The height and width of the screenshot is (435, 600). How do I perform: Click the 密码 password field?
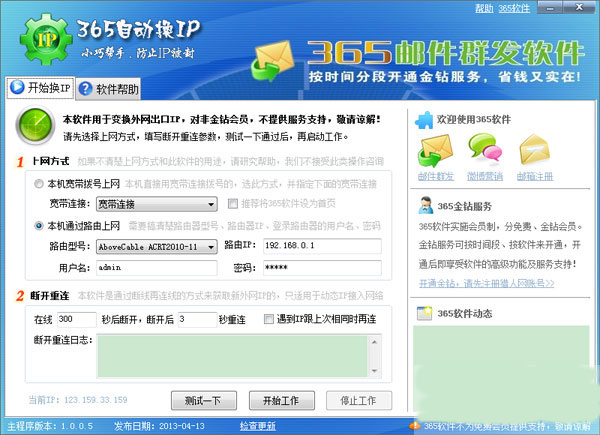tap(322, 268)
